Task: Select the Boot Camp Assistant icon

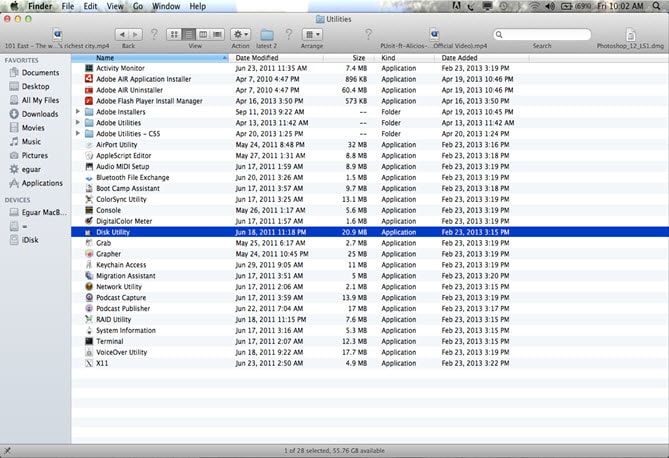Action: click(89, 188)
